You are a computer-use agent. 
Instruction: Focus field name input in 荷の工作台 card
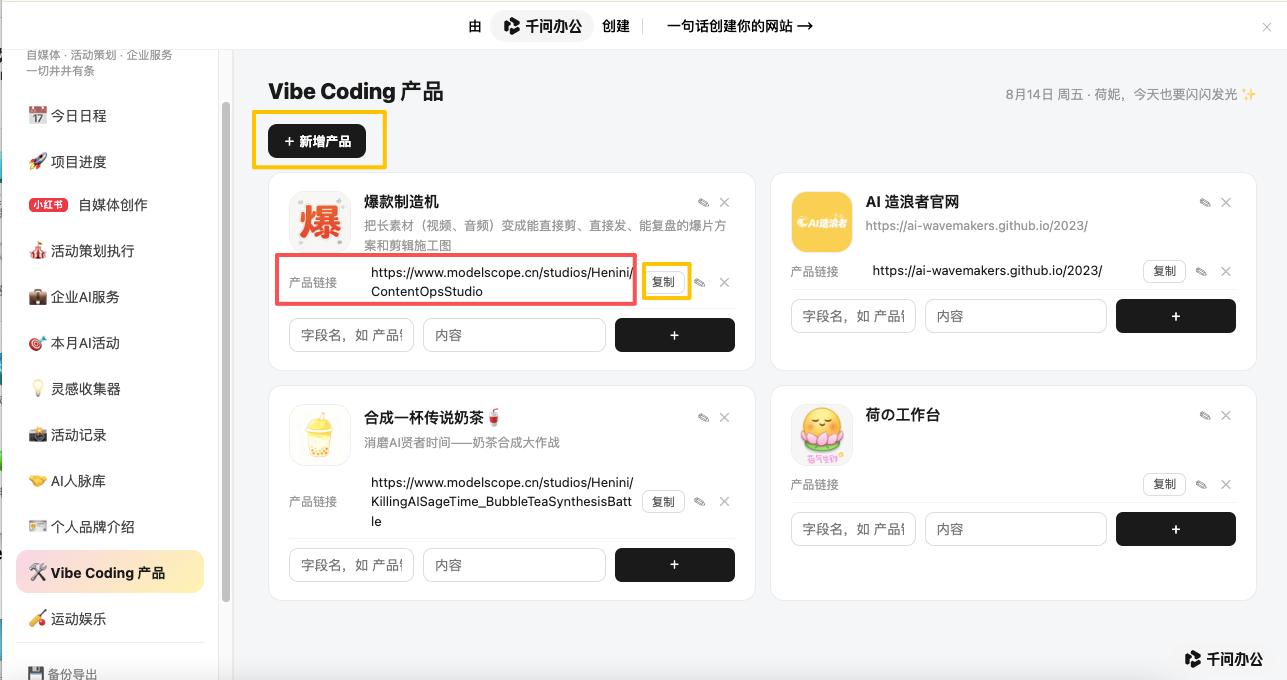[x=853, y=529]
